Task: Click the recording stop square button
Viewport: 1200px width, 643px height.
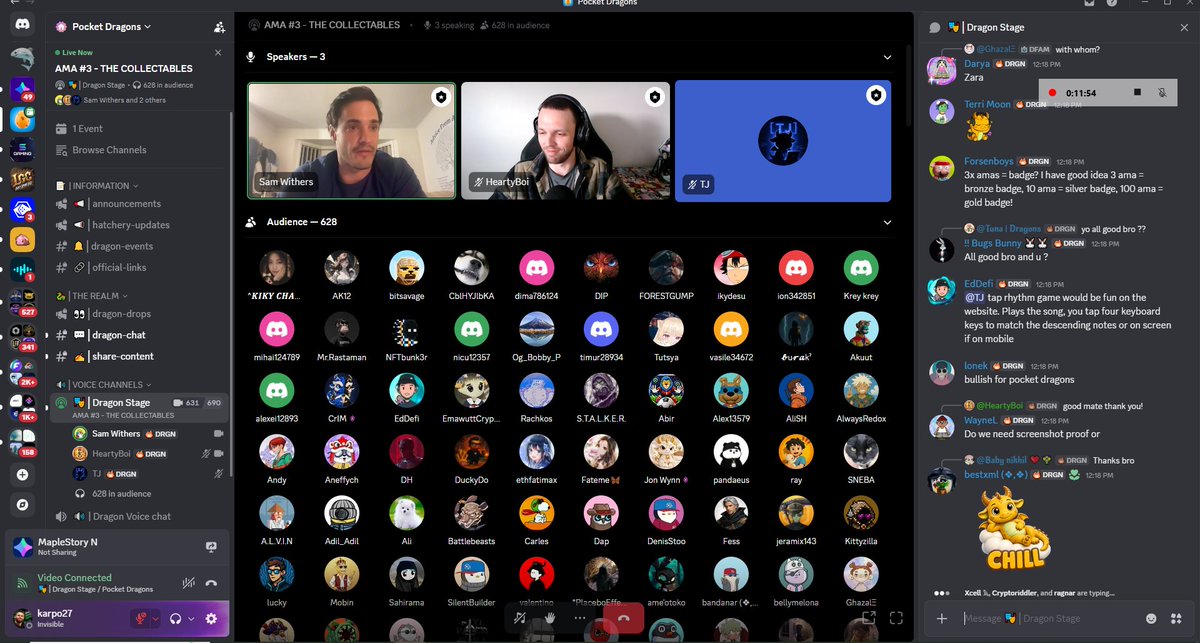Action: [x=1137, y=92]
